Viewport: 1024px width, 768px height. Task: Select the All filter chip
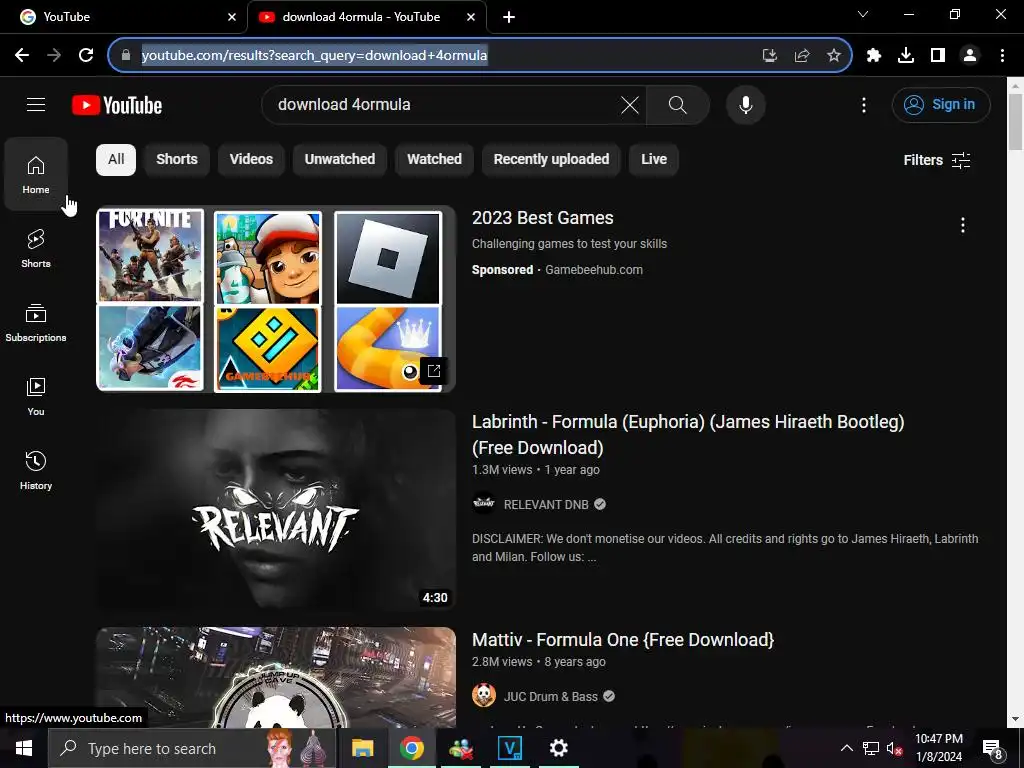tap(116, 159)
